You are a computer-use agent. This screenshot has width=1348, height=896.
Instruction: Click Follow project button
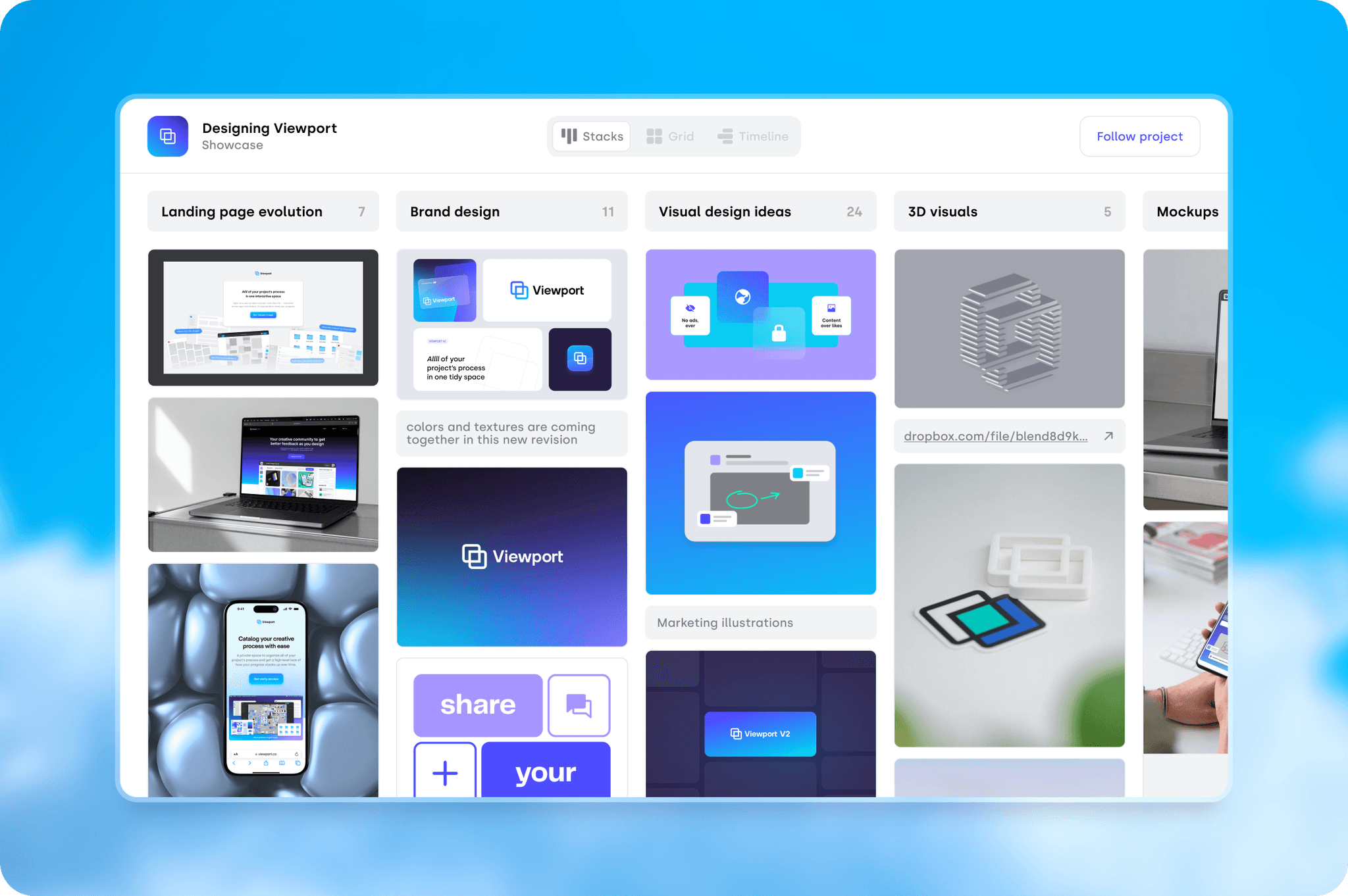(x=1139, y=136)
